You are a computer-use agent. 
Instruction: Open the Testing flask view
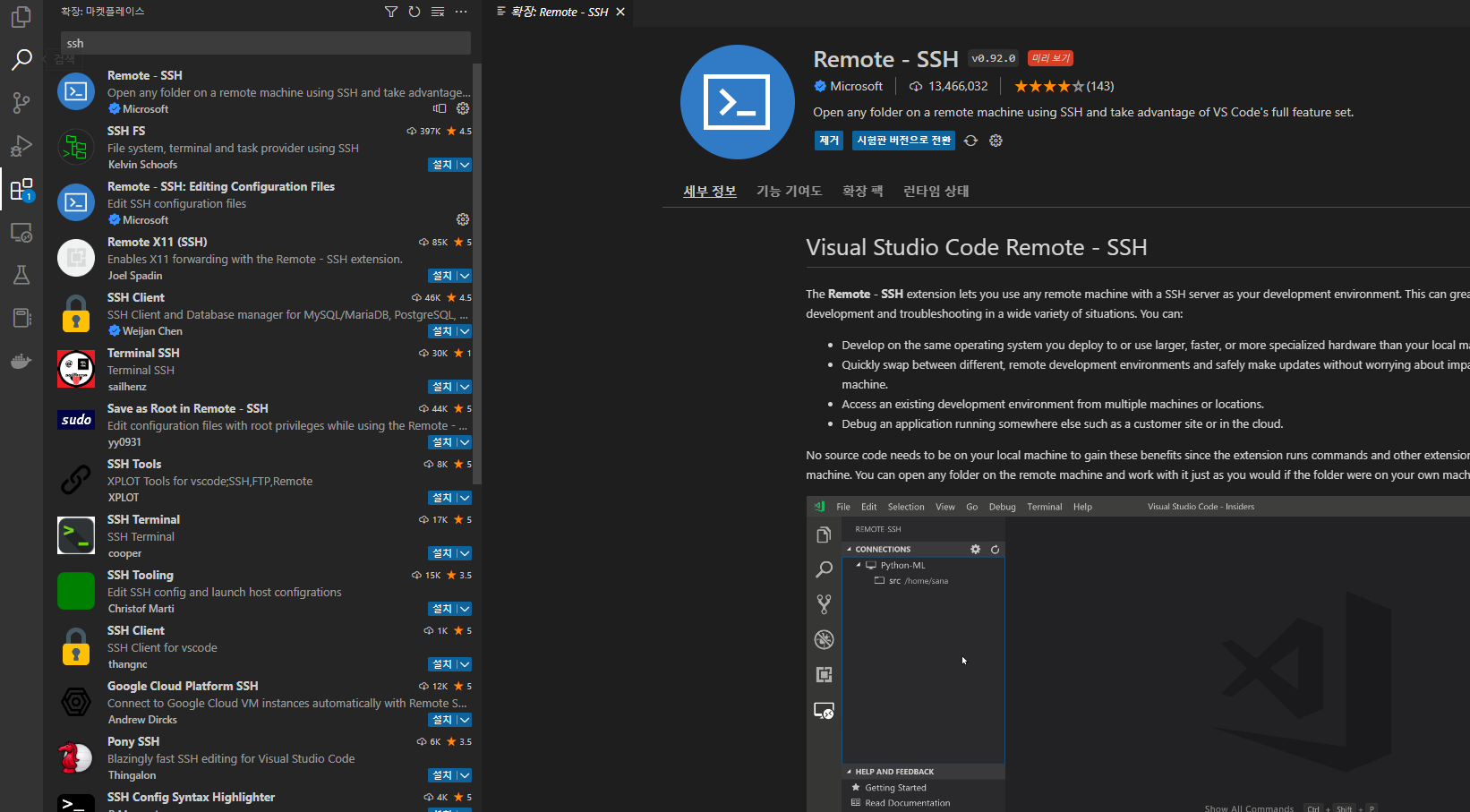click(x=21, y=275)
